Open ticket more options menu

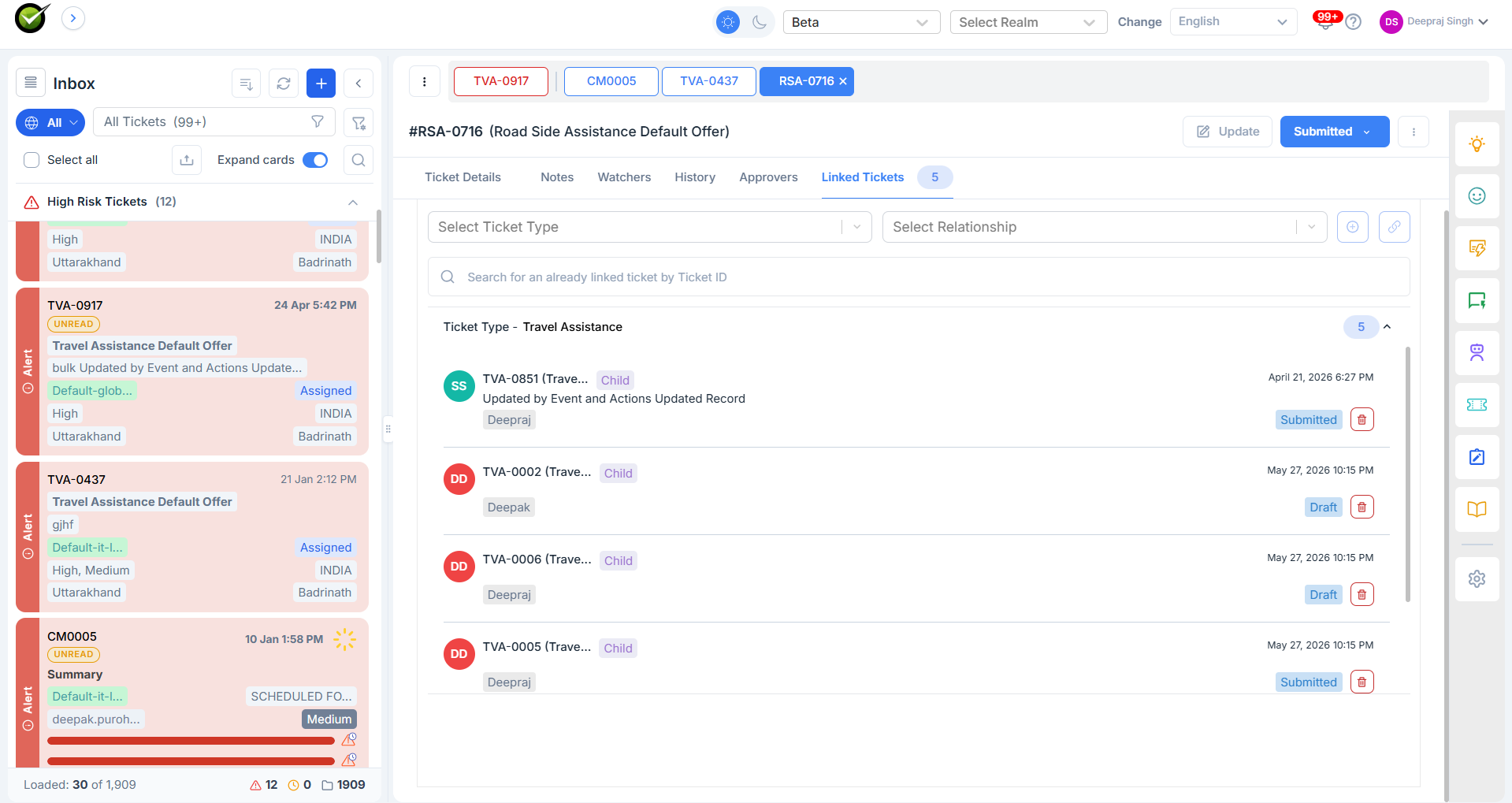pyautogui.click(x=1414, y=132)
